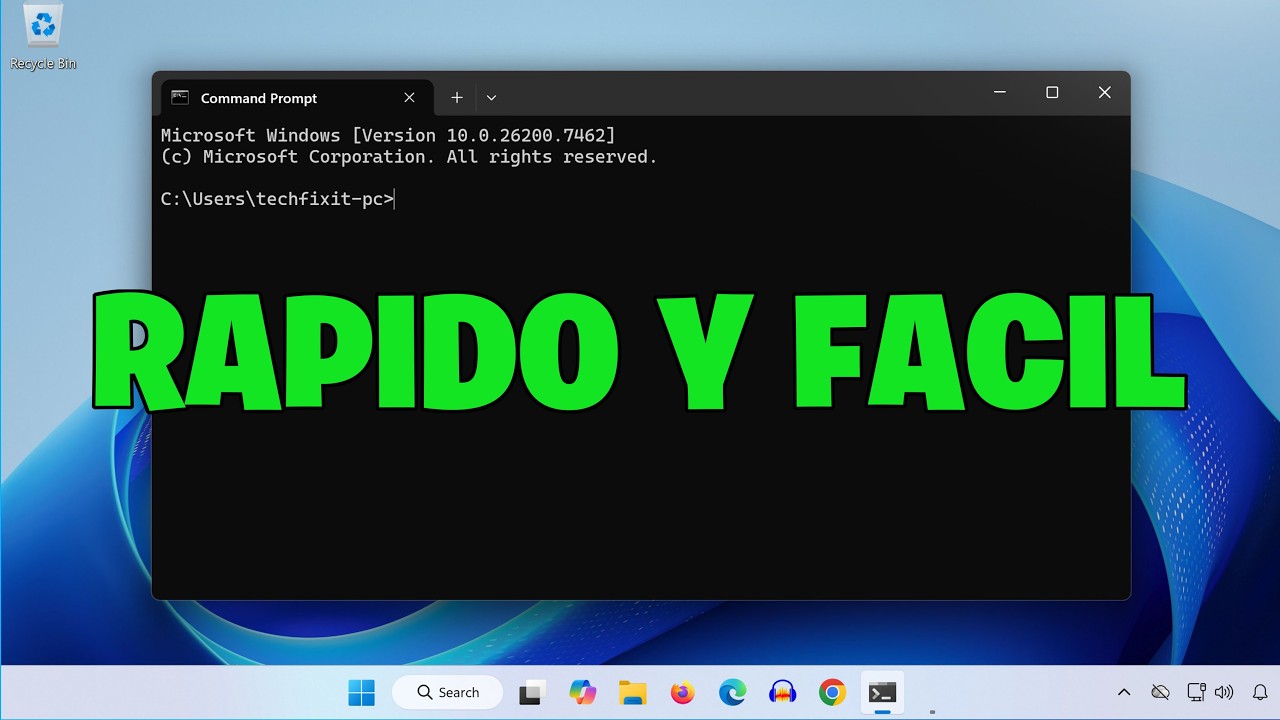Launch Copilot from the taskbar
The height and width of the screenshot is (720, 1280).
point(582,692)
